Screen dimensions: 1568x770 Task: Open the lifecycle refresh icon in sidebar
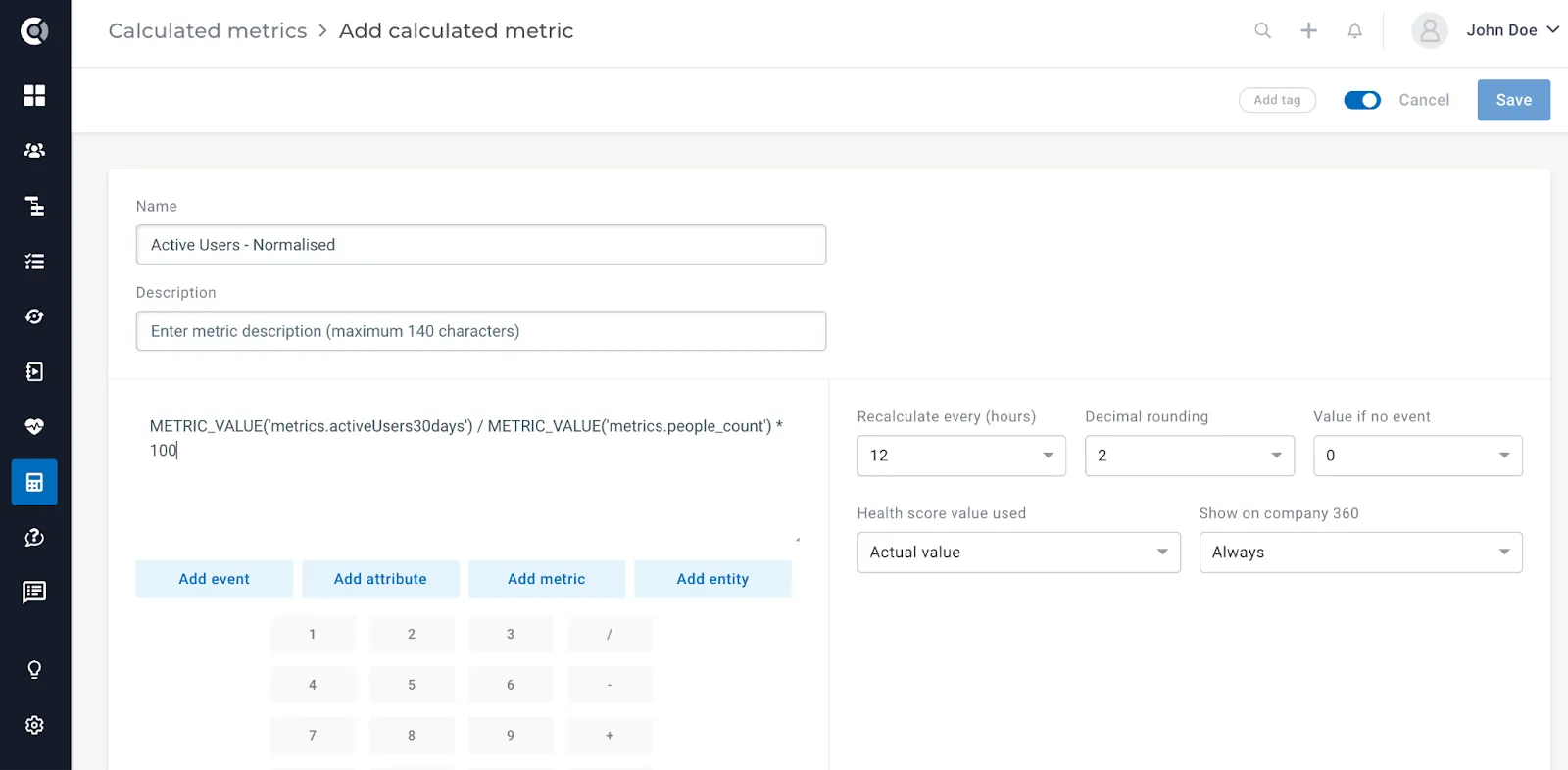[34, 316]
